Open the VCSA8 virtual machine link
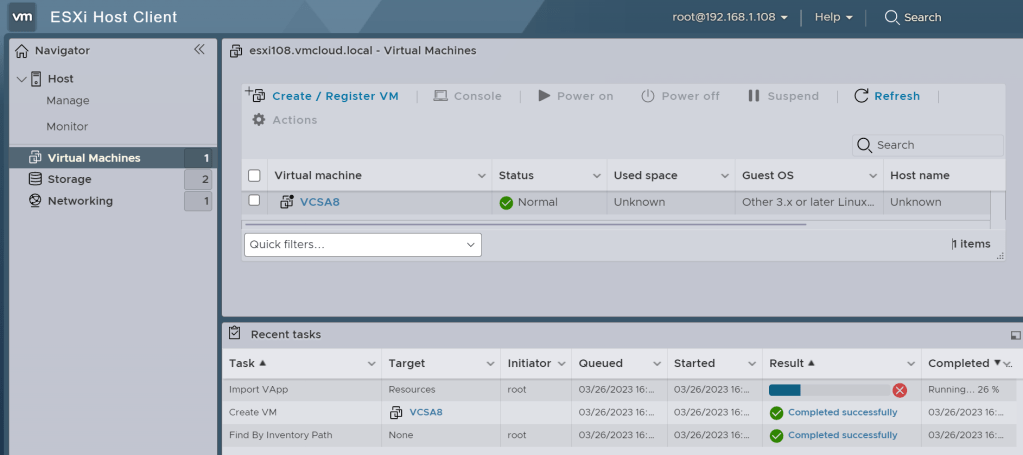The image size is (1023, 455). coord(320,202)
